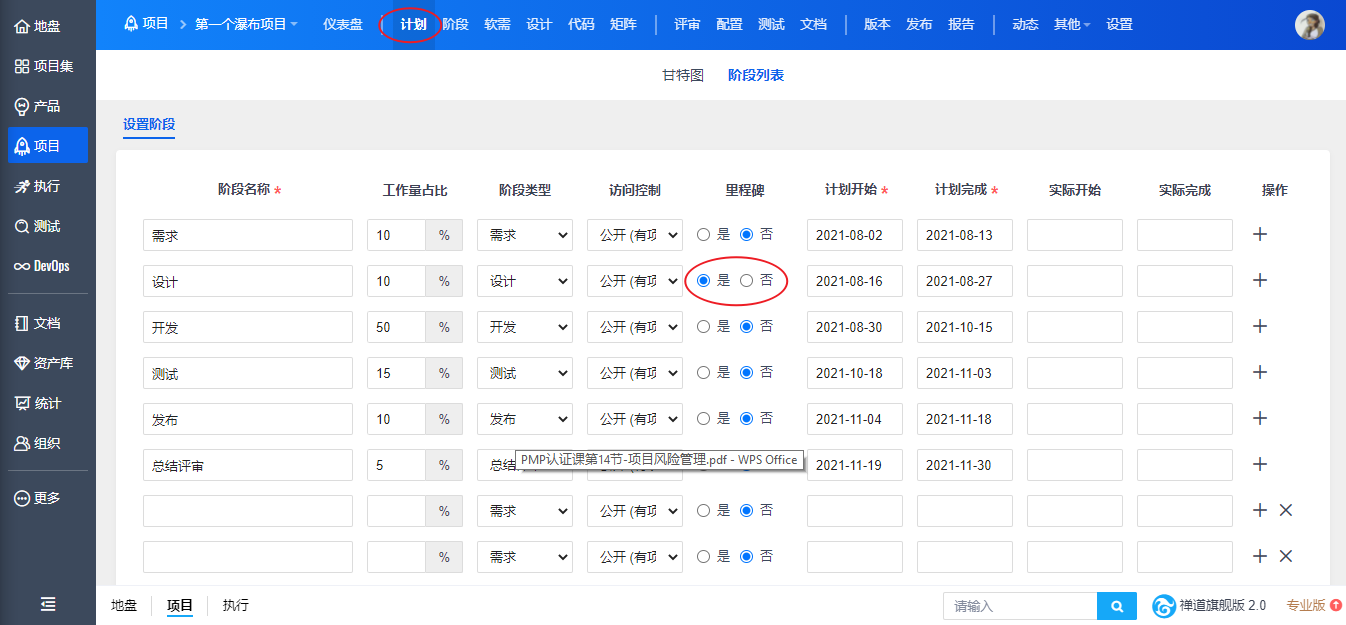The image size is (1346, 625).
Task: Open the 地盘 home icon in sidebar
Action: point(22,26)
